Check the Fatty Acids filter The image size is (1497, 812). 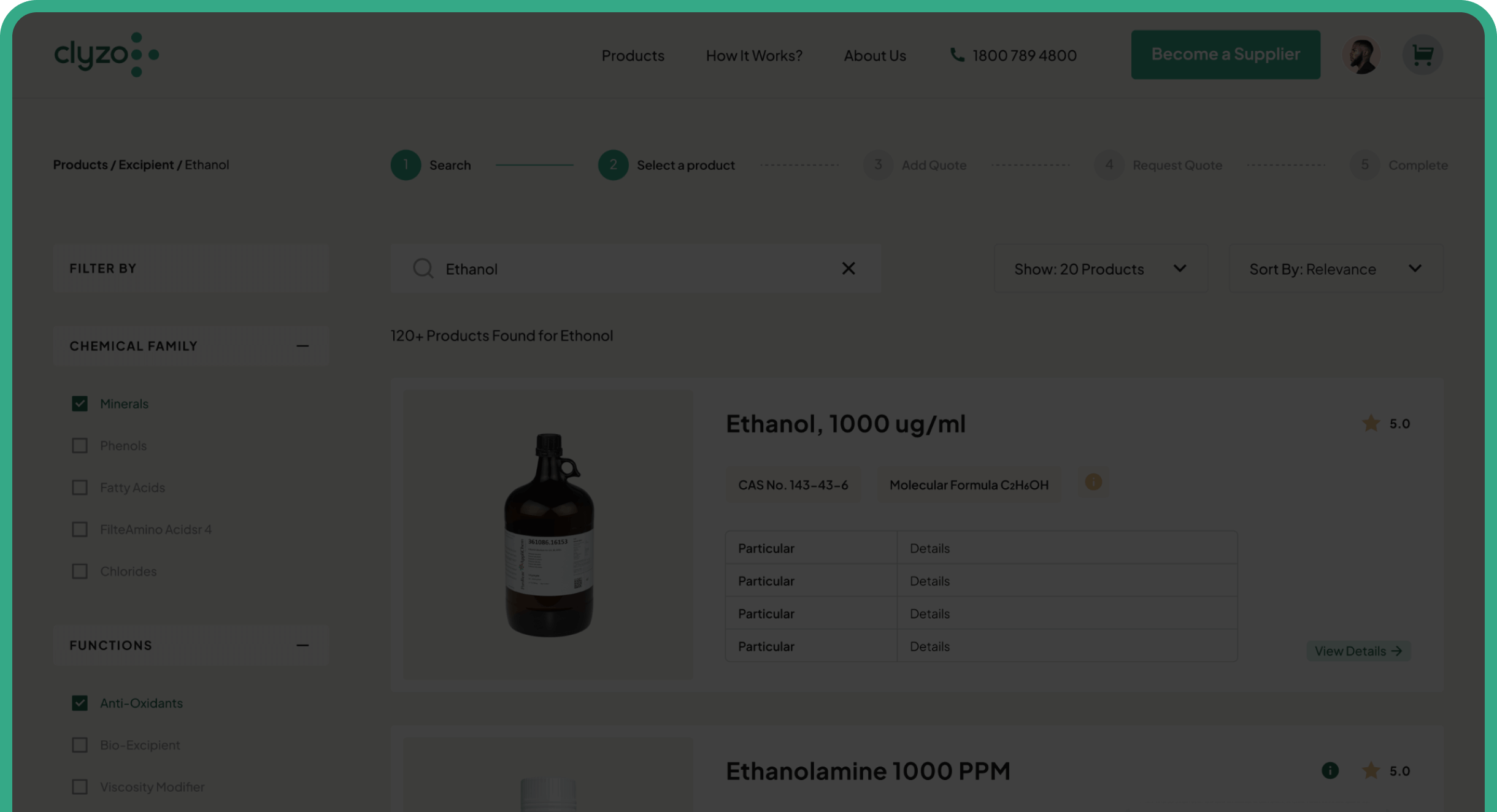80,488
